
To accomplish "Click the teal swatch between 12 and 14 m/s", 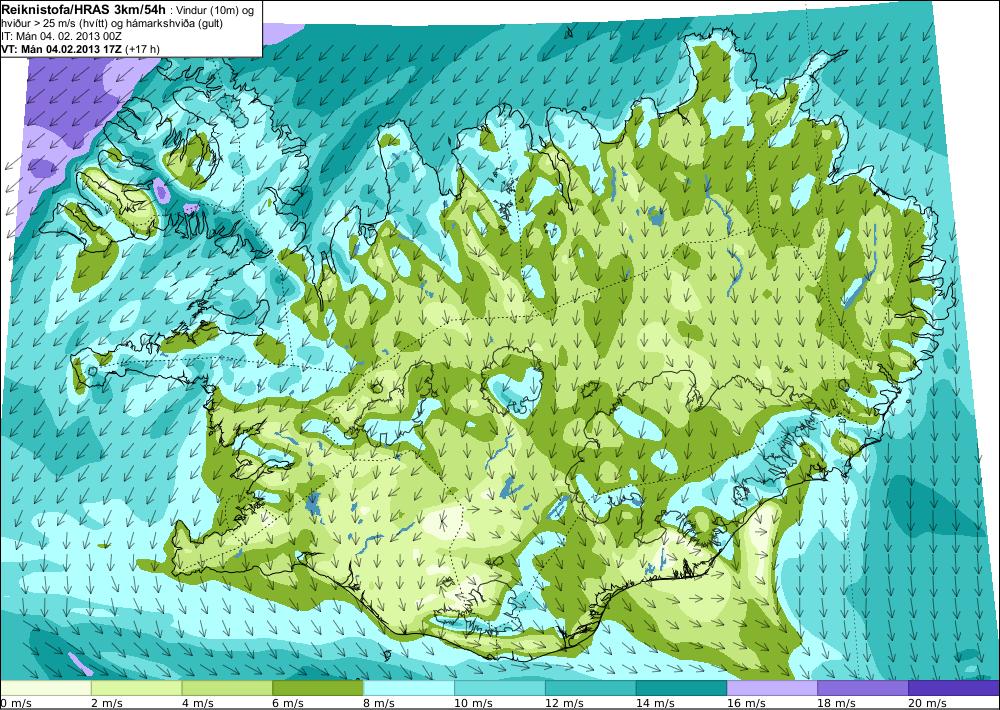I will pyautogui.click(x=591, y=688).
